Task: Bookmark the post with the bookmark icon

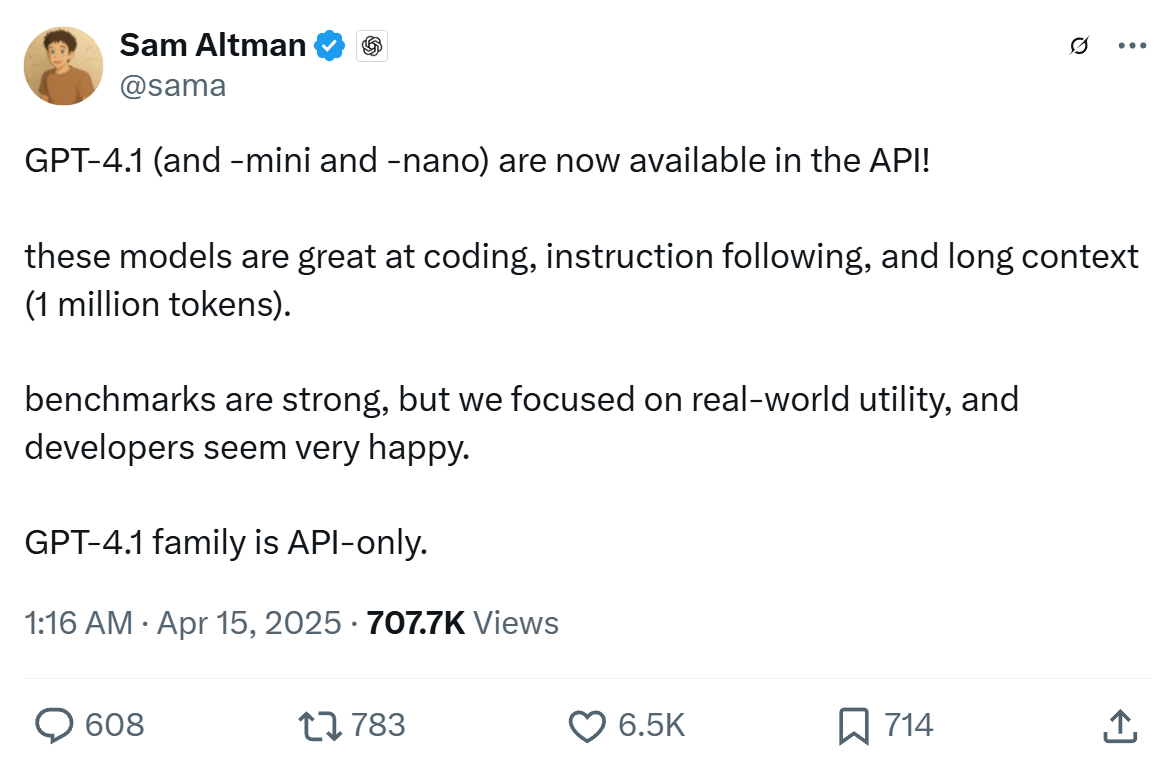Action: pos(853,725)
